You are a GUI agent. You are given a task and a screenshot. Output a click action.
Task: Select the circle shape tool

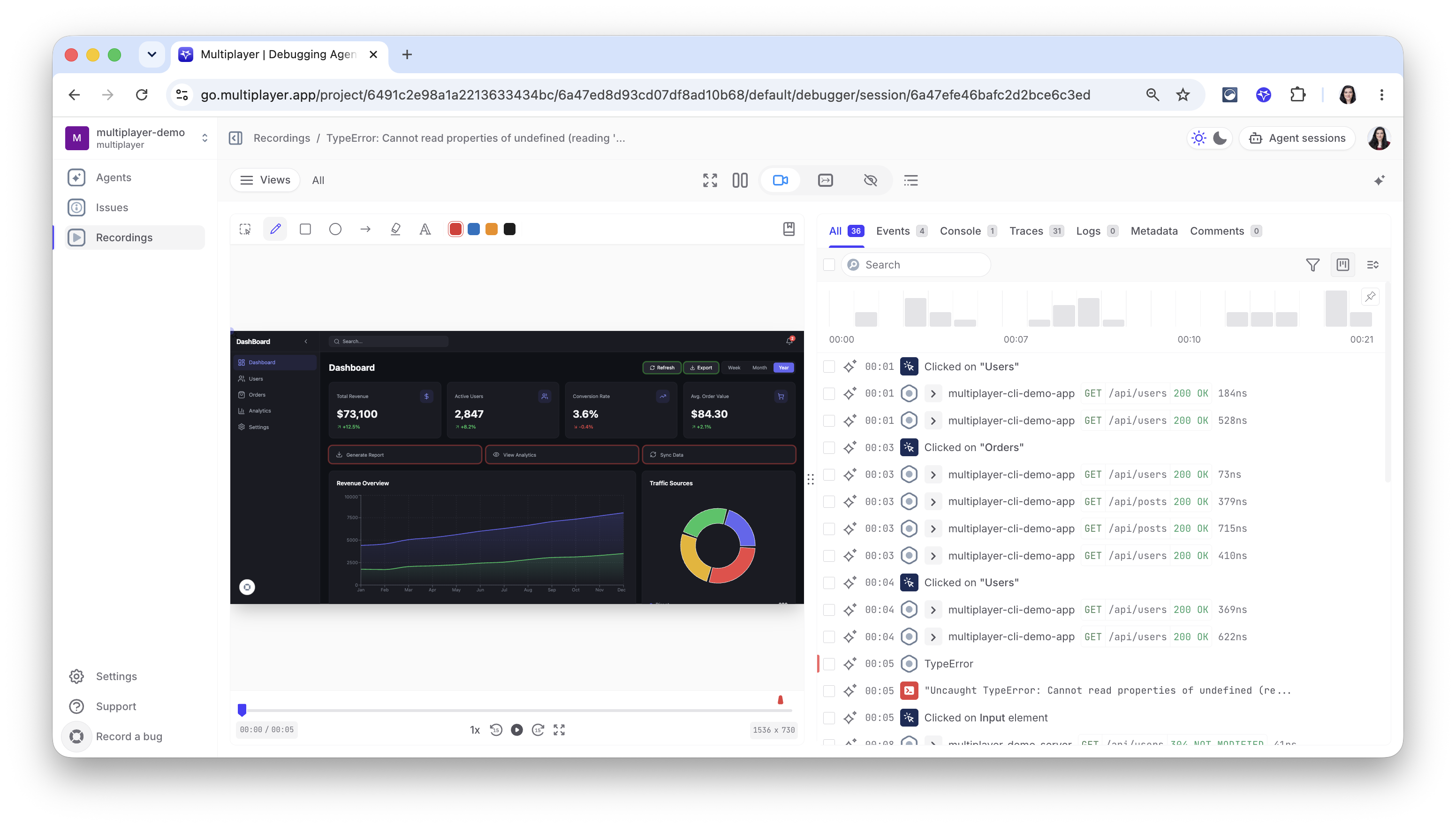pos(335,229)
